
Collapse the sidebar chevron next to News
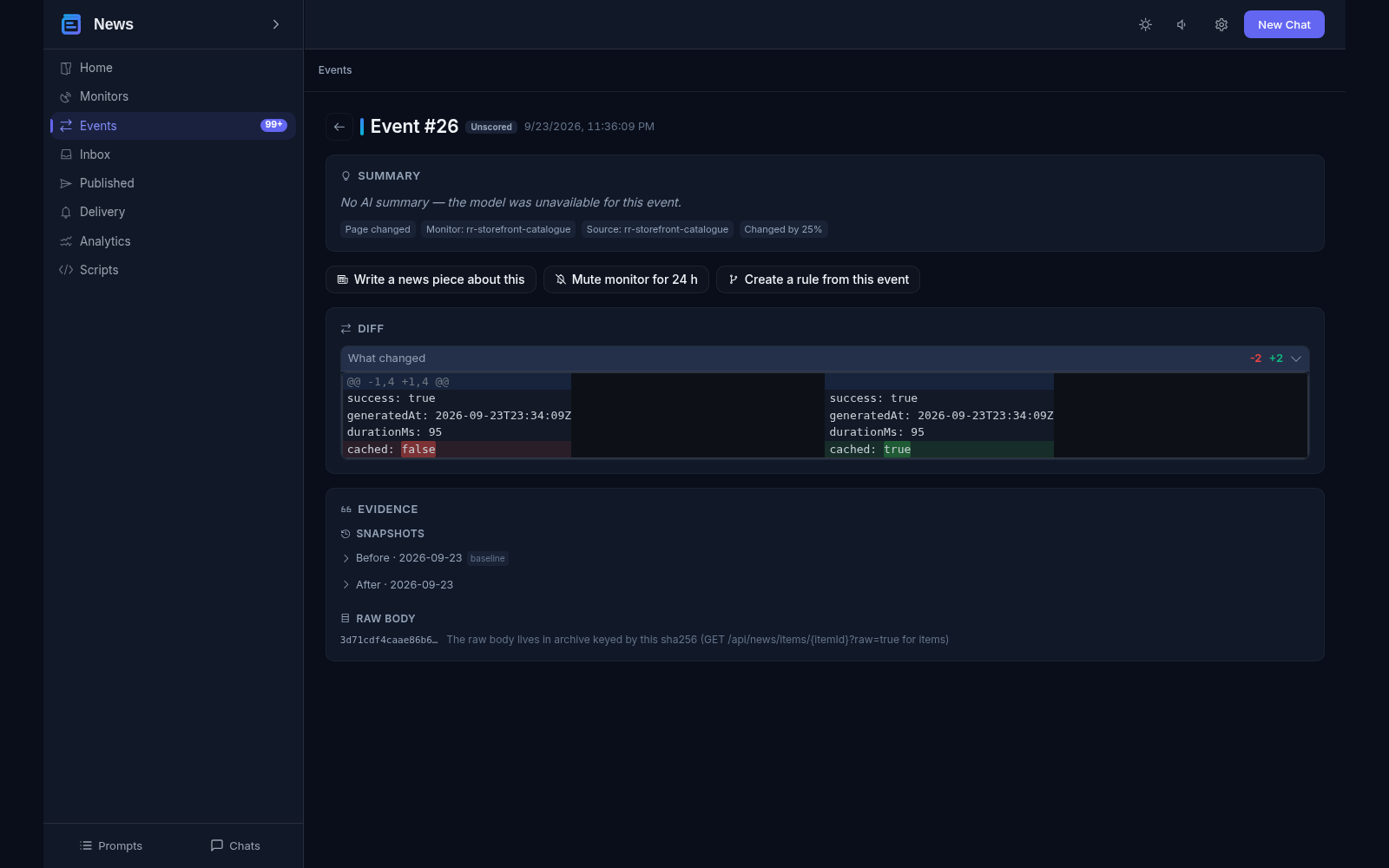[x=276, y=24]
